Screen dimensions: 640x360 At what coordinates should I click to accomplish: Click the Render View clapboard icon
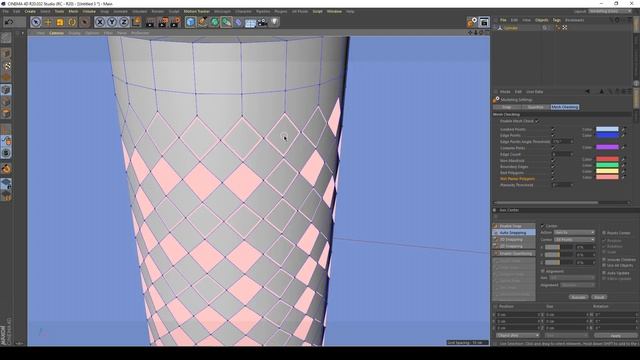click(150, 22)
